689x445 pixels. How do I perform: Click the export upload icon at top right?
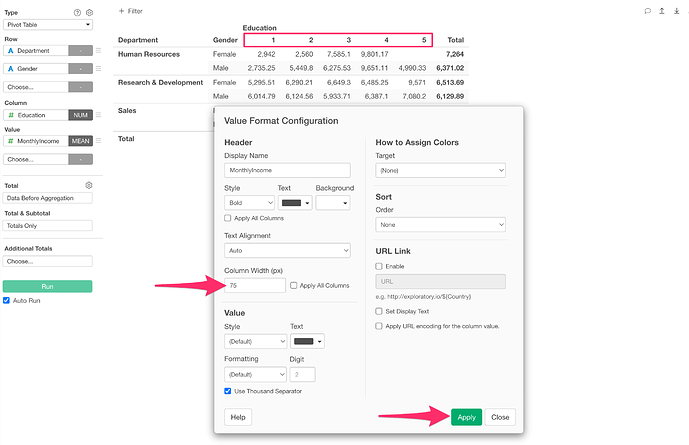[x=662, y=11]
